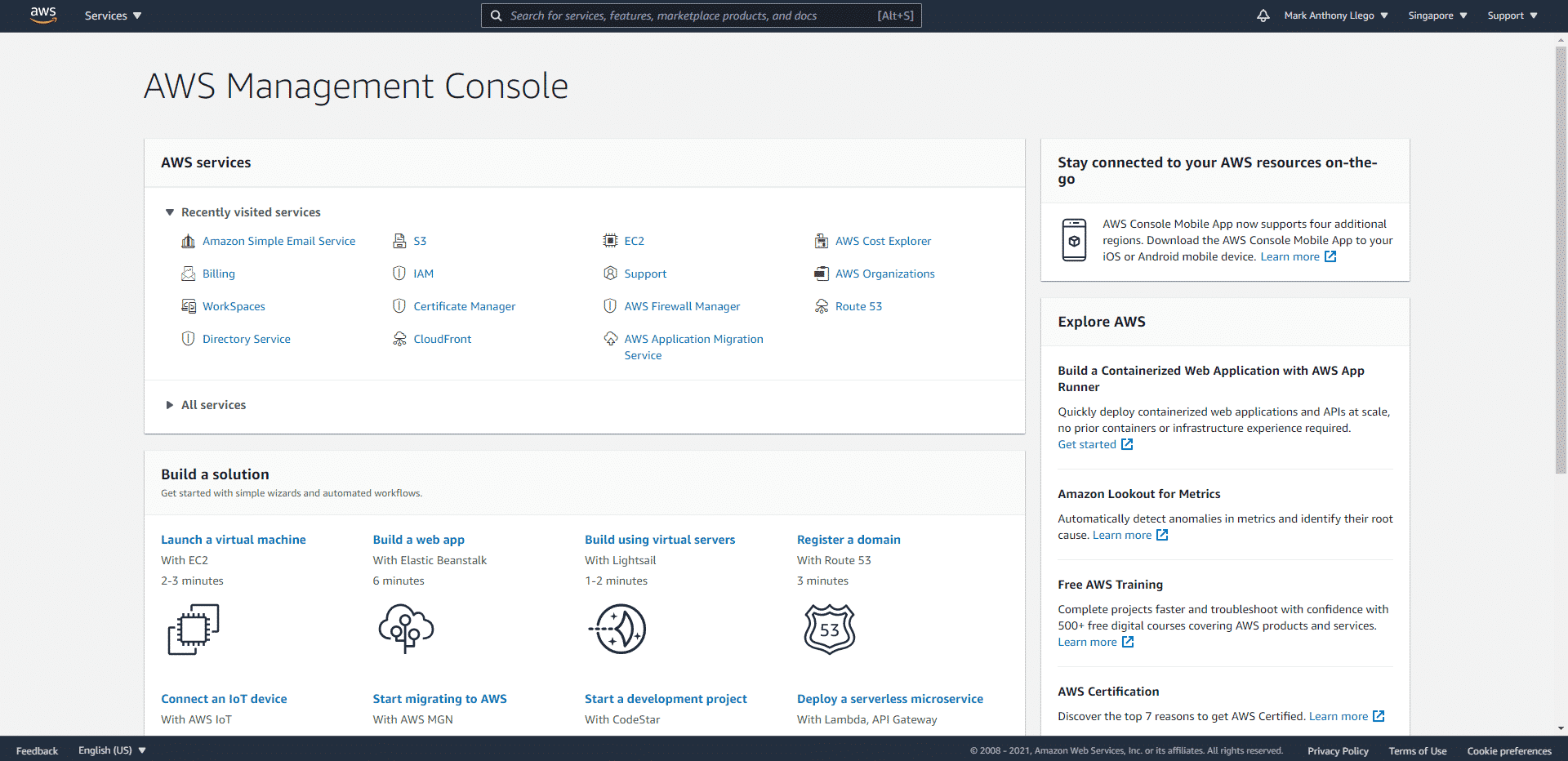Click the Billing icon

point(188,274)
